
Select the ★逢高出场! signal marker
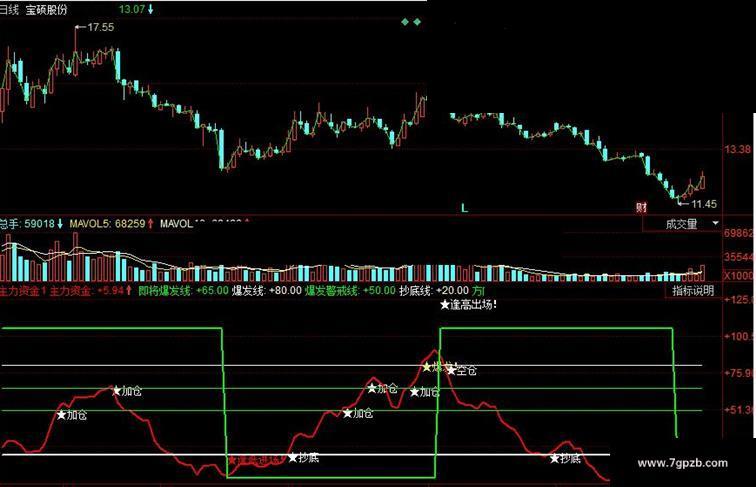point(468,305)
